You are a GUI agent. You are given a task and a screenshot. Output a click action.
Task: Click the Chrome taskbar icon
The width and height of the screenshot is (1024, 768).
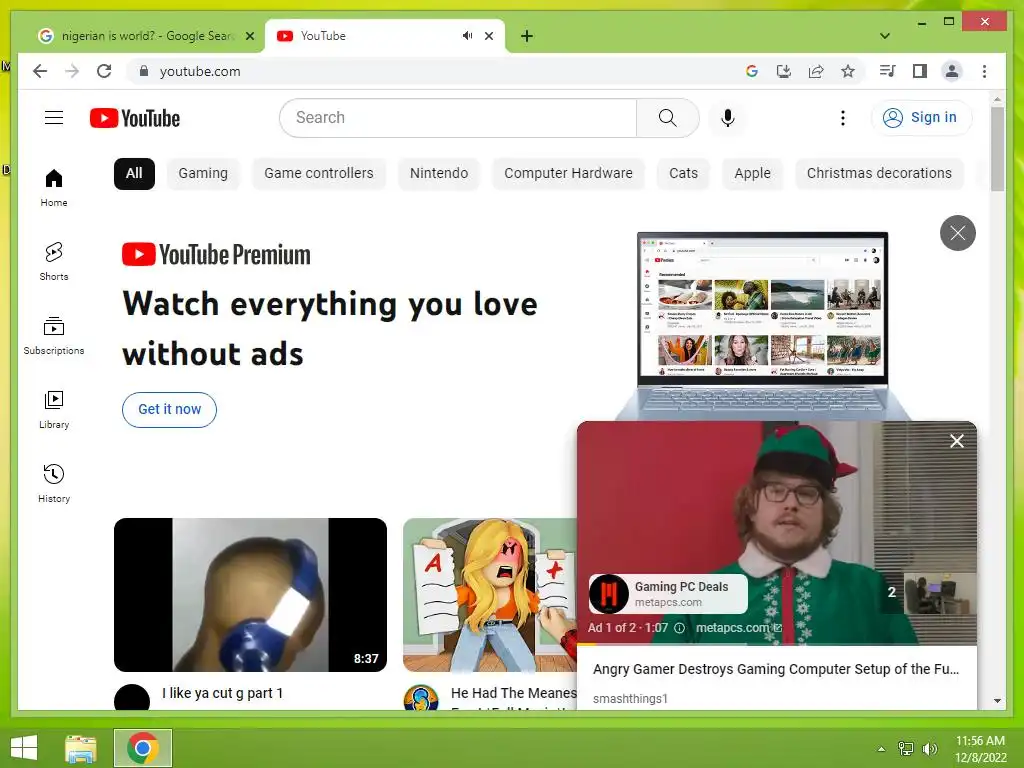[143, 748]
